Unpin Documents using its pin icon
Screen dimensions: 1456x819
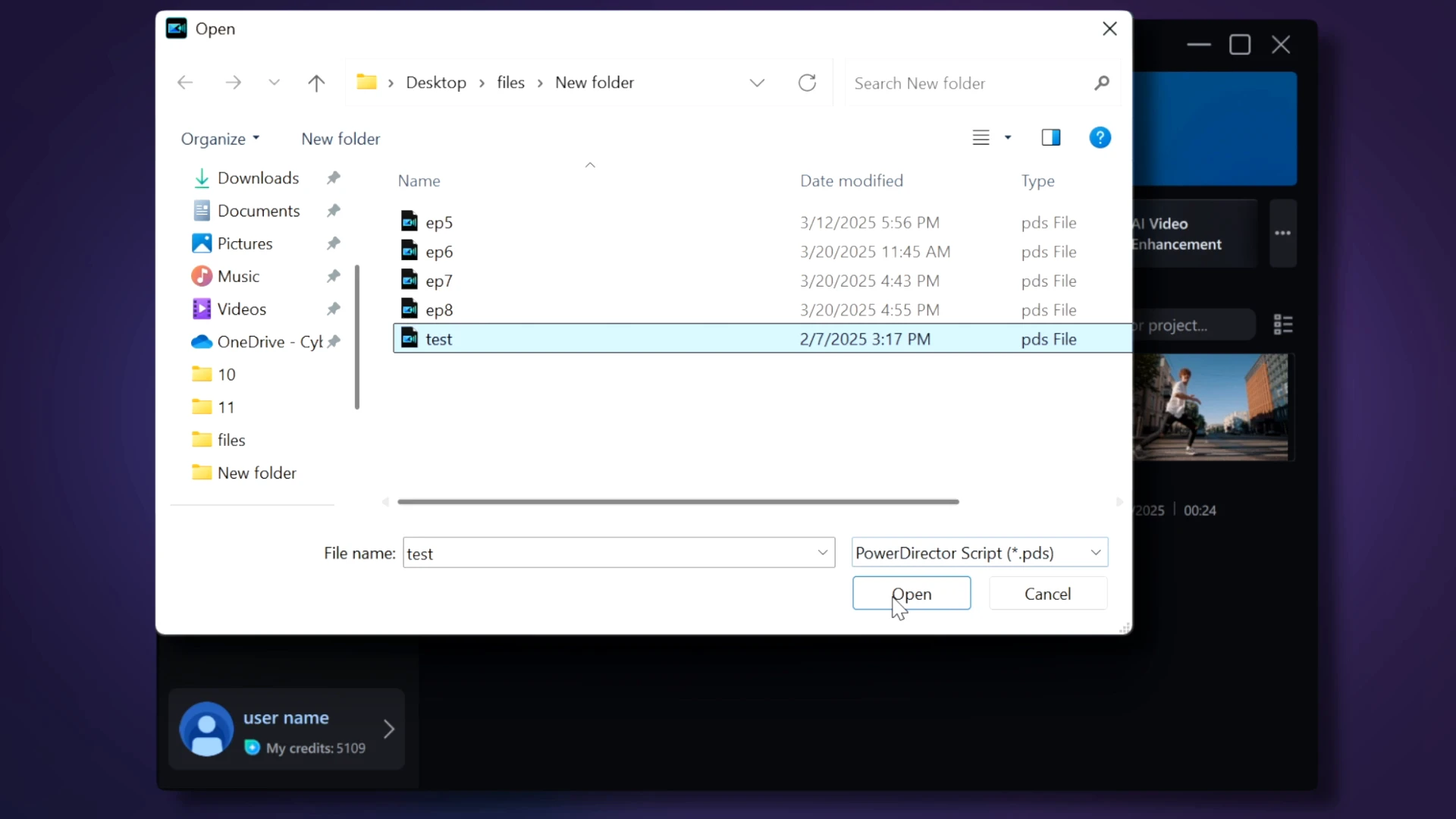point(334,210)
